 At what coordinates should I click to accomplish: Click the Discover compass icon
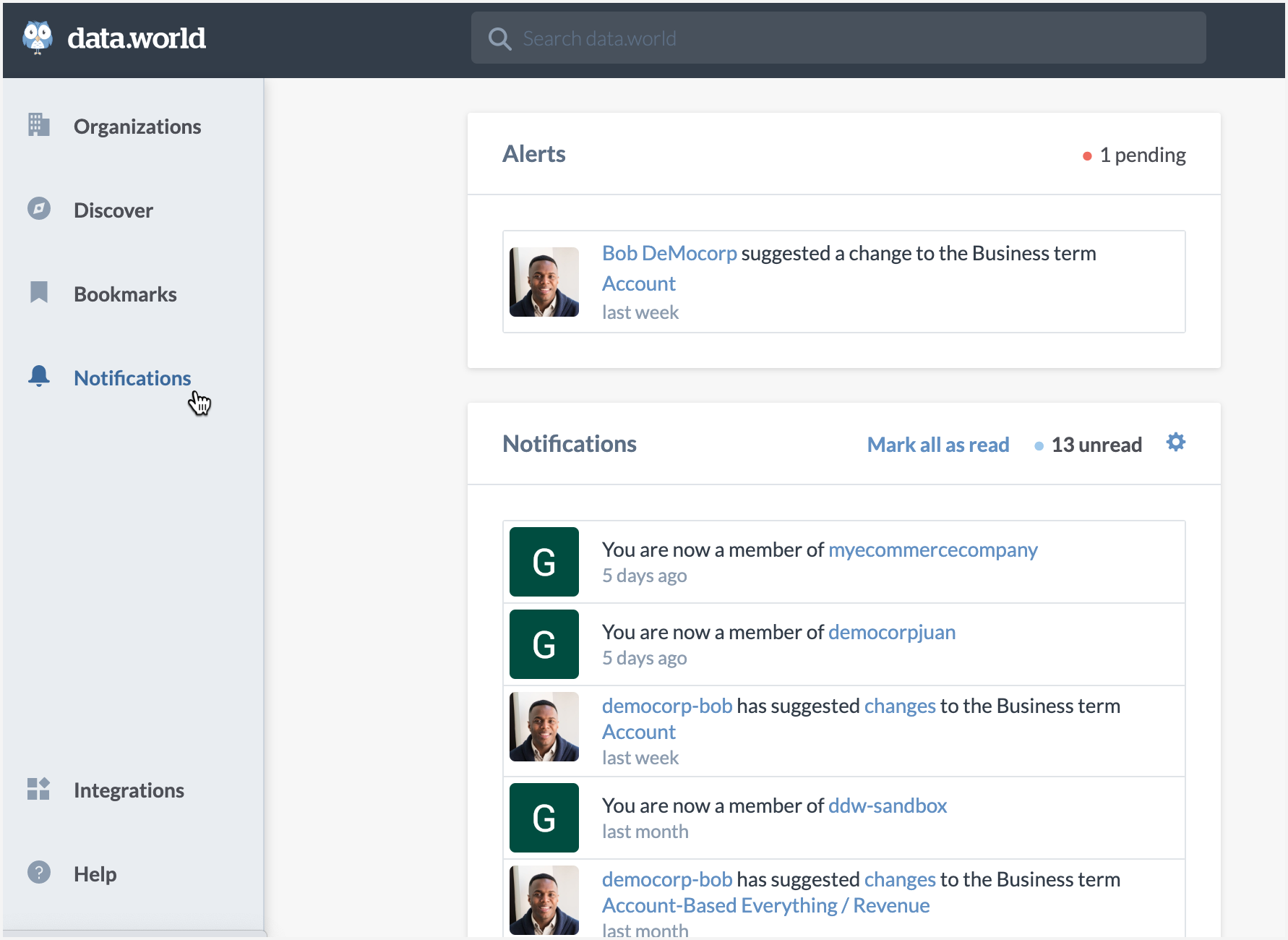point(39,208)
